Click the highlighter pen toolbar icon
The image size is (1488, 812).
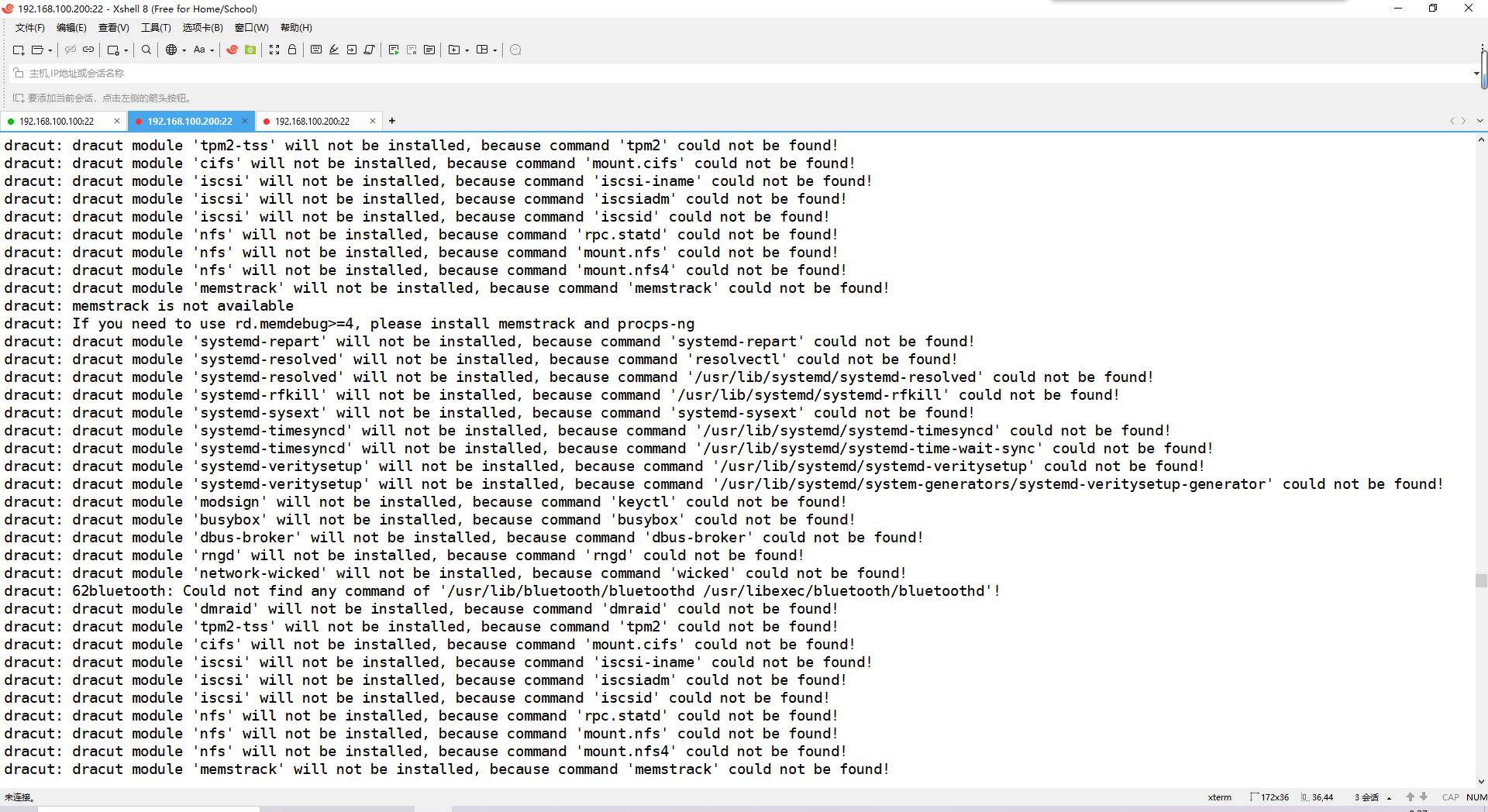pyautogui.click(x=334, y=50)
